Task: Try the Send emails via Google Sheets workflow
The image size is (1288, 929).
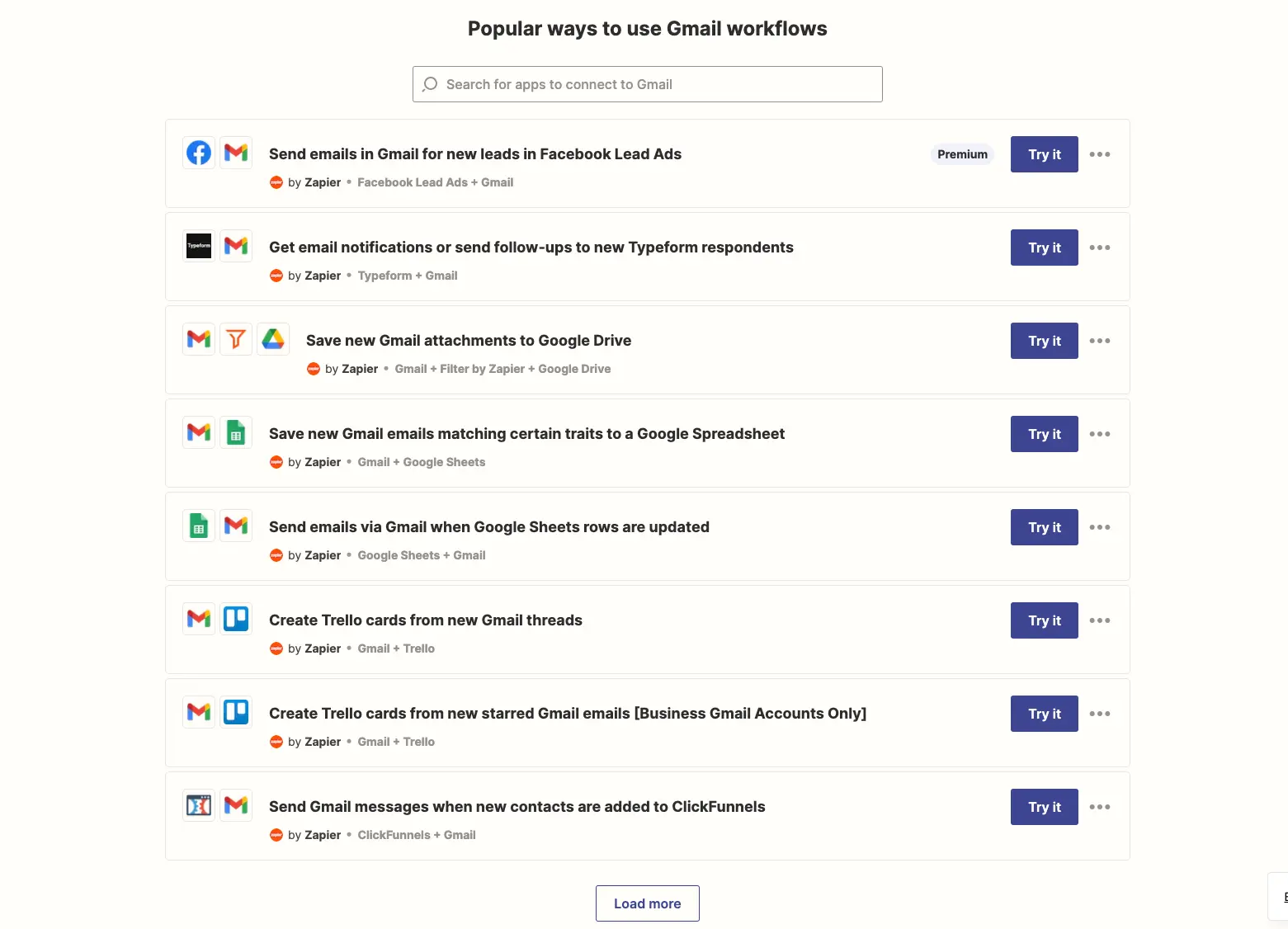Action: 1045,527
